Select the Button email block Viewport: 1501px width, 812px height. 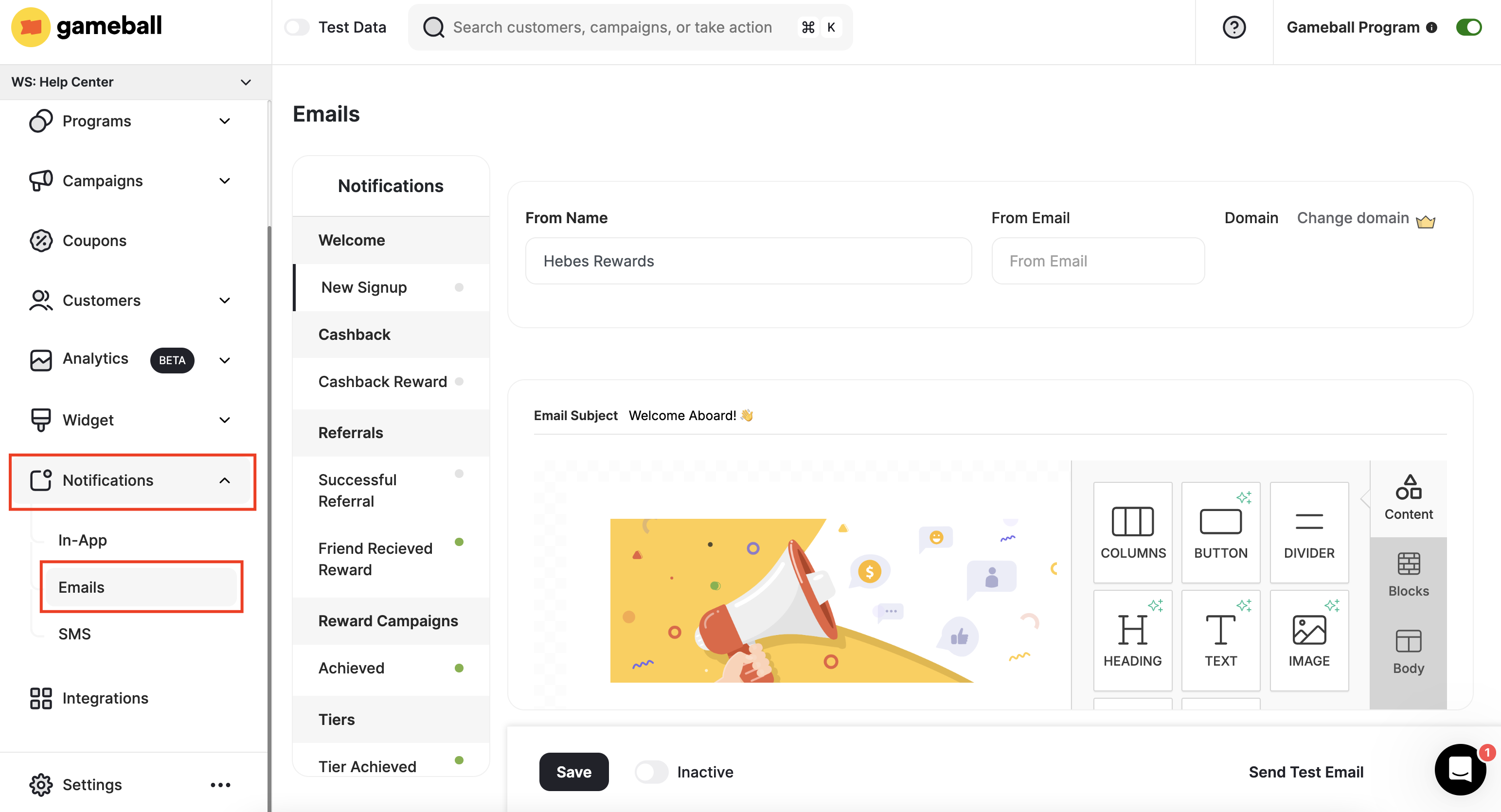(x=1220, y=531)
